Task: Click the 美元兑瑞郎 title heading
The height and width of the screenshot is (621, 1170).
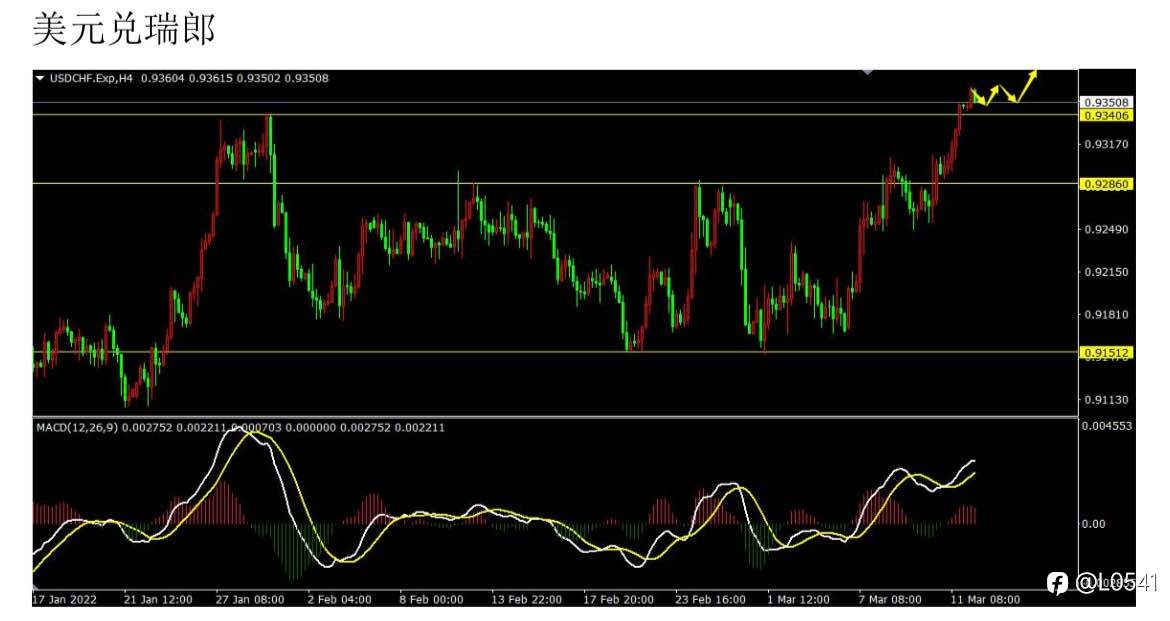Action: (124, 30)
